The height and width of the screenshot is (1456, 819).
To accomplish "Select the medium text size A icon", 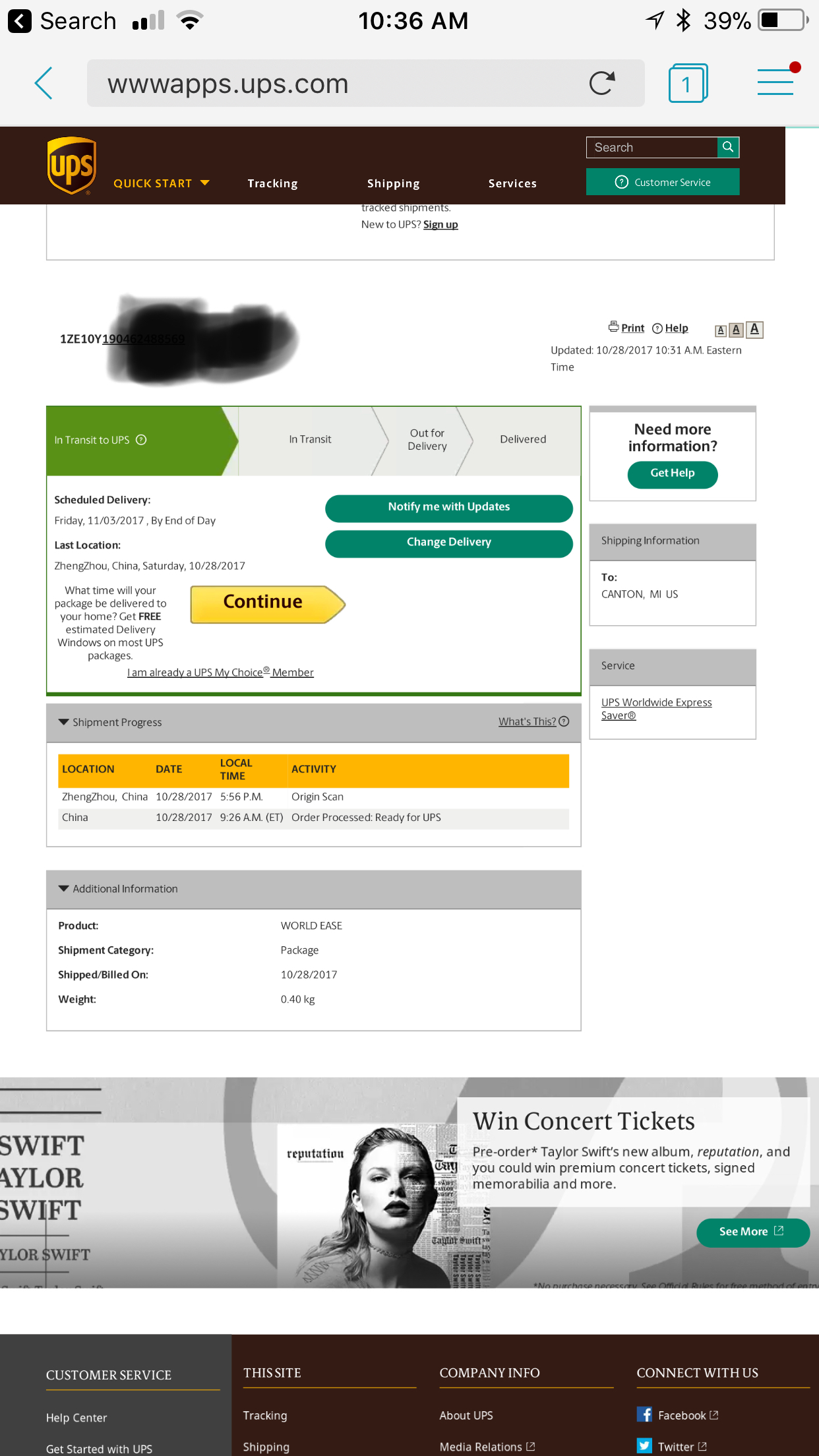I will pyautogui.click(x=737, y=330).
